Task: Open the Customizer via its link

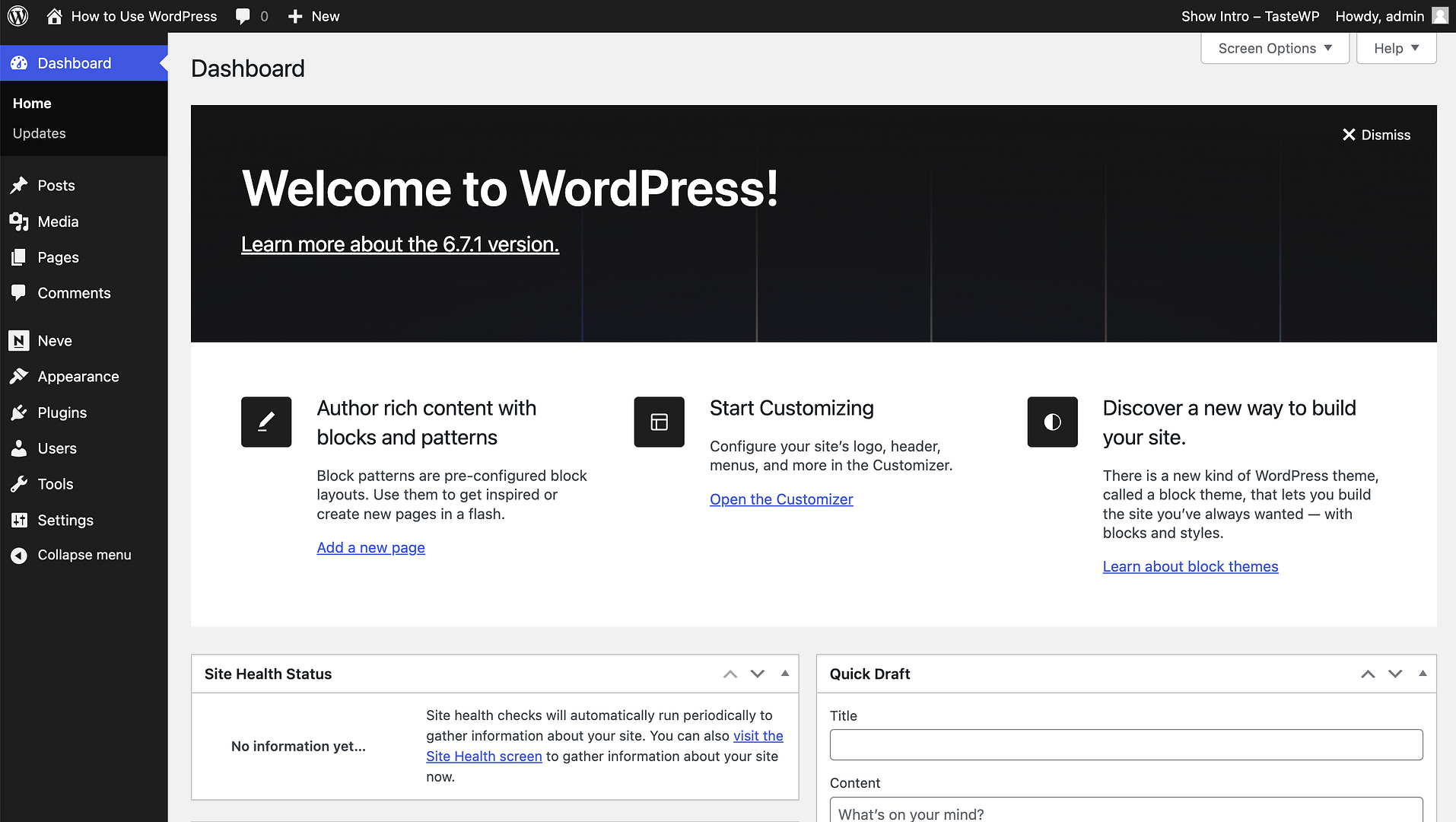Action: tap(781, 499)
